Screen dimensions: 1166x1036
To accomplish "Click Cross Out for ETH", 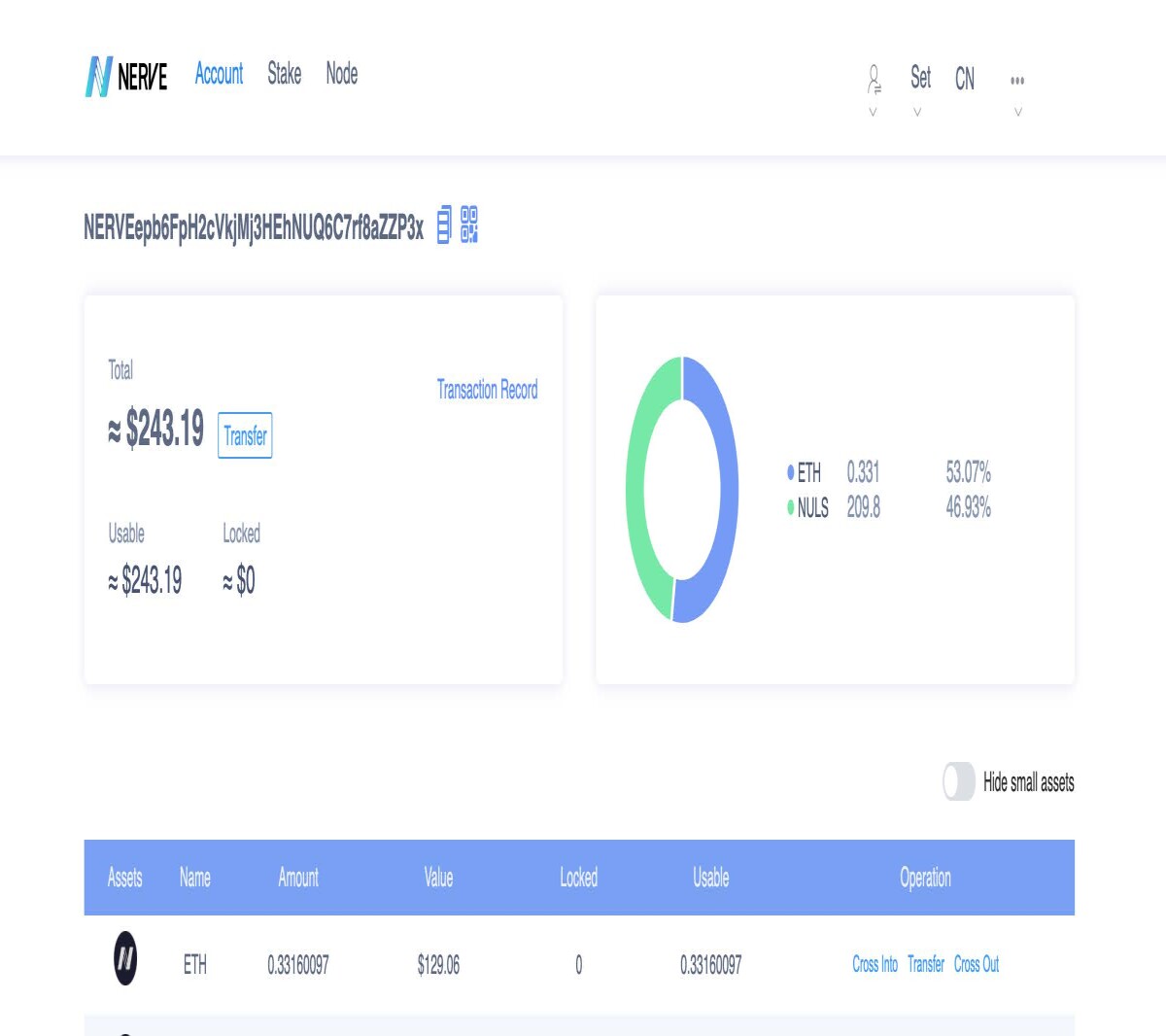I will [x=977, y=964].
